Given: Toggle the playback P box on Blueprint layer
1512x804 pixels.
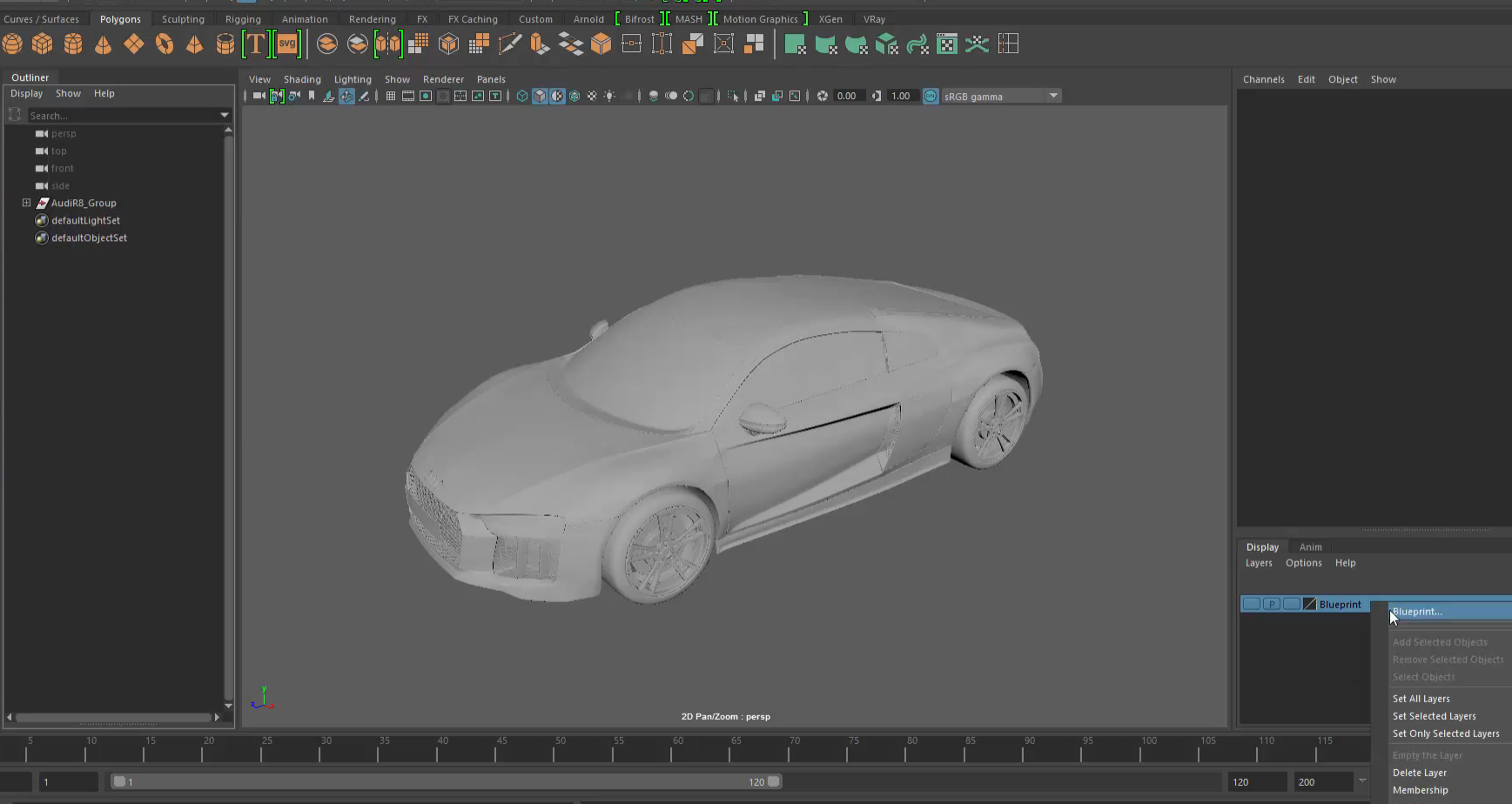Looking at the screenshot, I should (1271, 604).
